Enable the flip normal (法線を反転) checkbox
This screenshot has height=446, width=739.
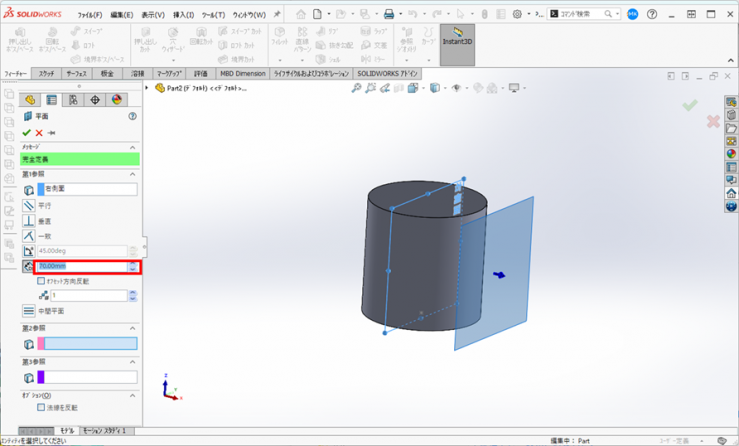(41, 408)
